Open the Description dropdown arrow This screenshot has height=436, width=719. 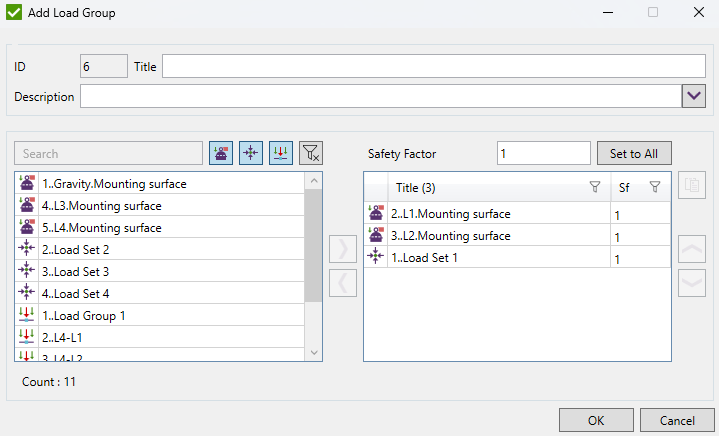click(694, 96)
